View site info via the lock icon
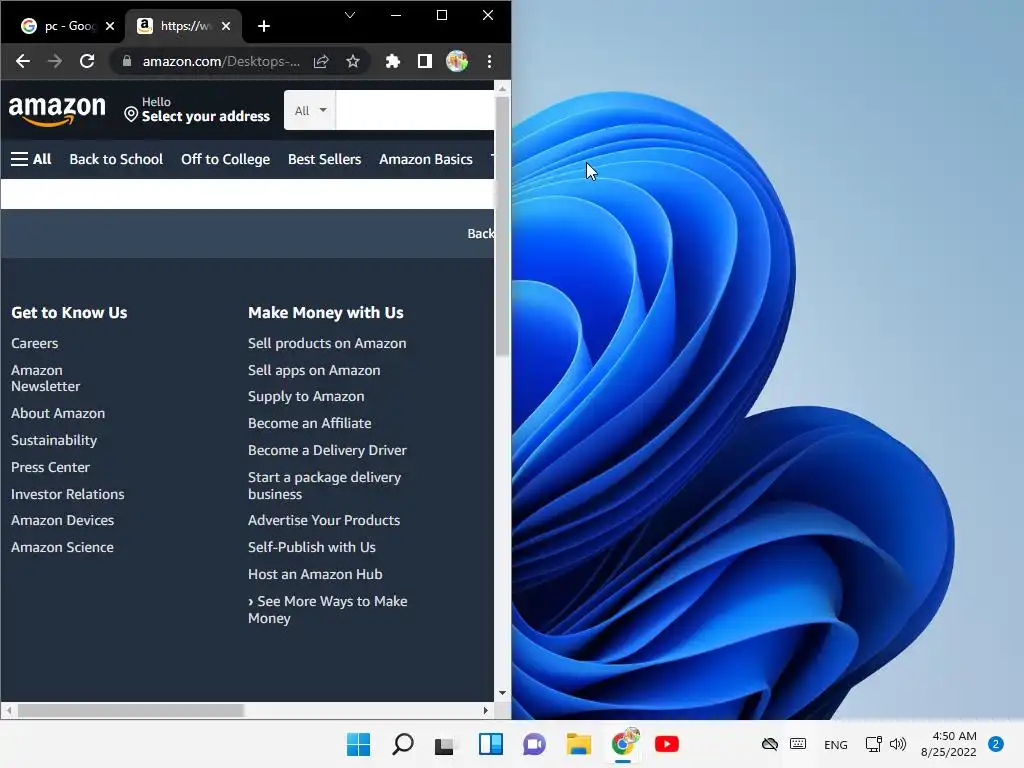 coord(127,61)
